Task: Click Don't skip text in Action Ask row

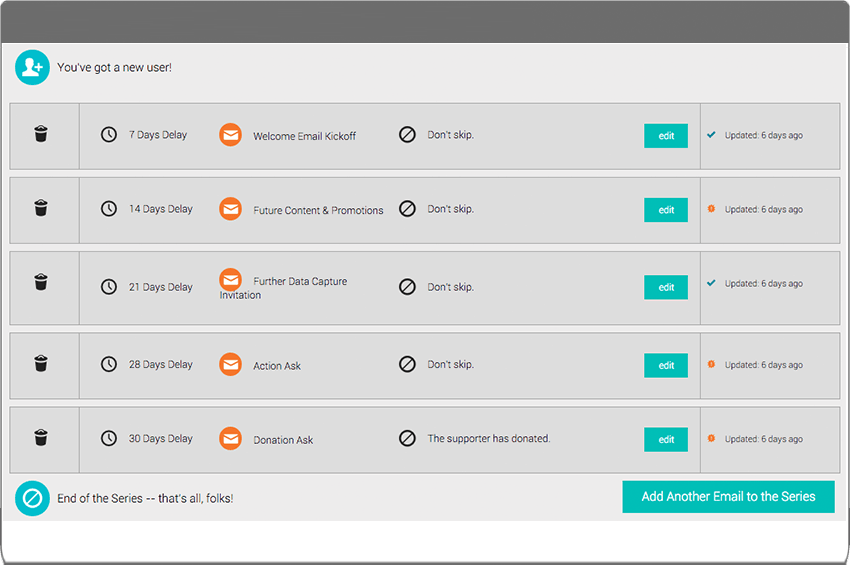Action: click(x=450, y=364)
